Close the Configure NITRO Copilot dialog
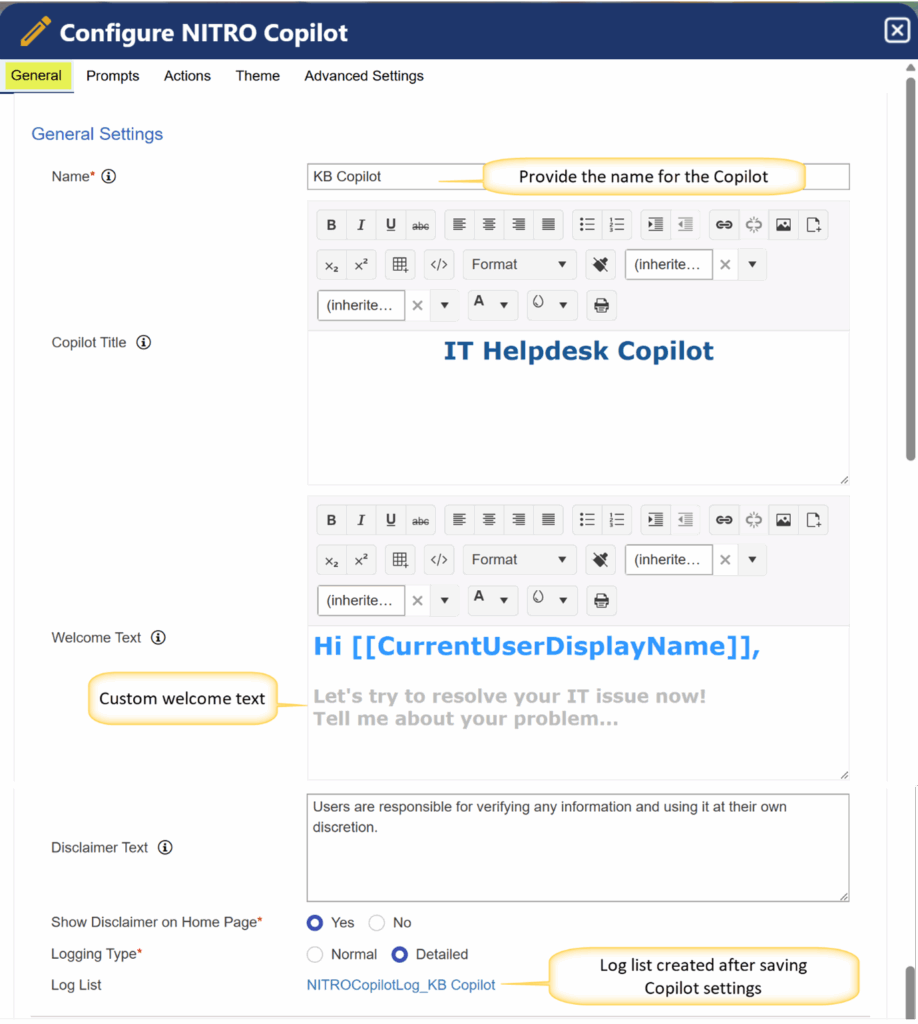 [897, 30]
